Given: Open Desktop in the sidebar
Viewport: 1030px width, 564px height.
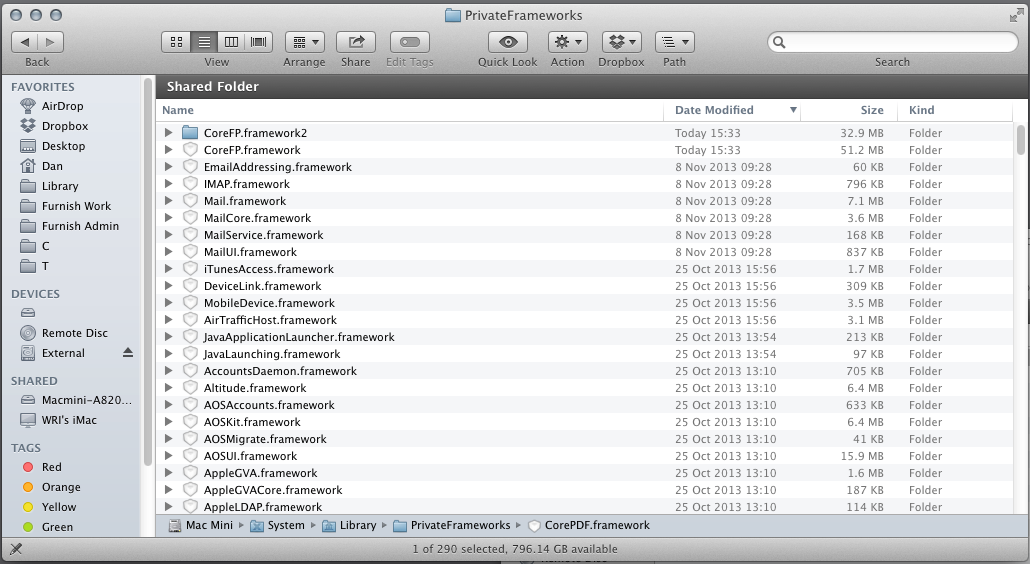Looking at the screenshot, I should tap(63, 146).
